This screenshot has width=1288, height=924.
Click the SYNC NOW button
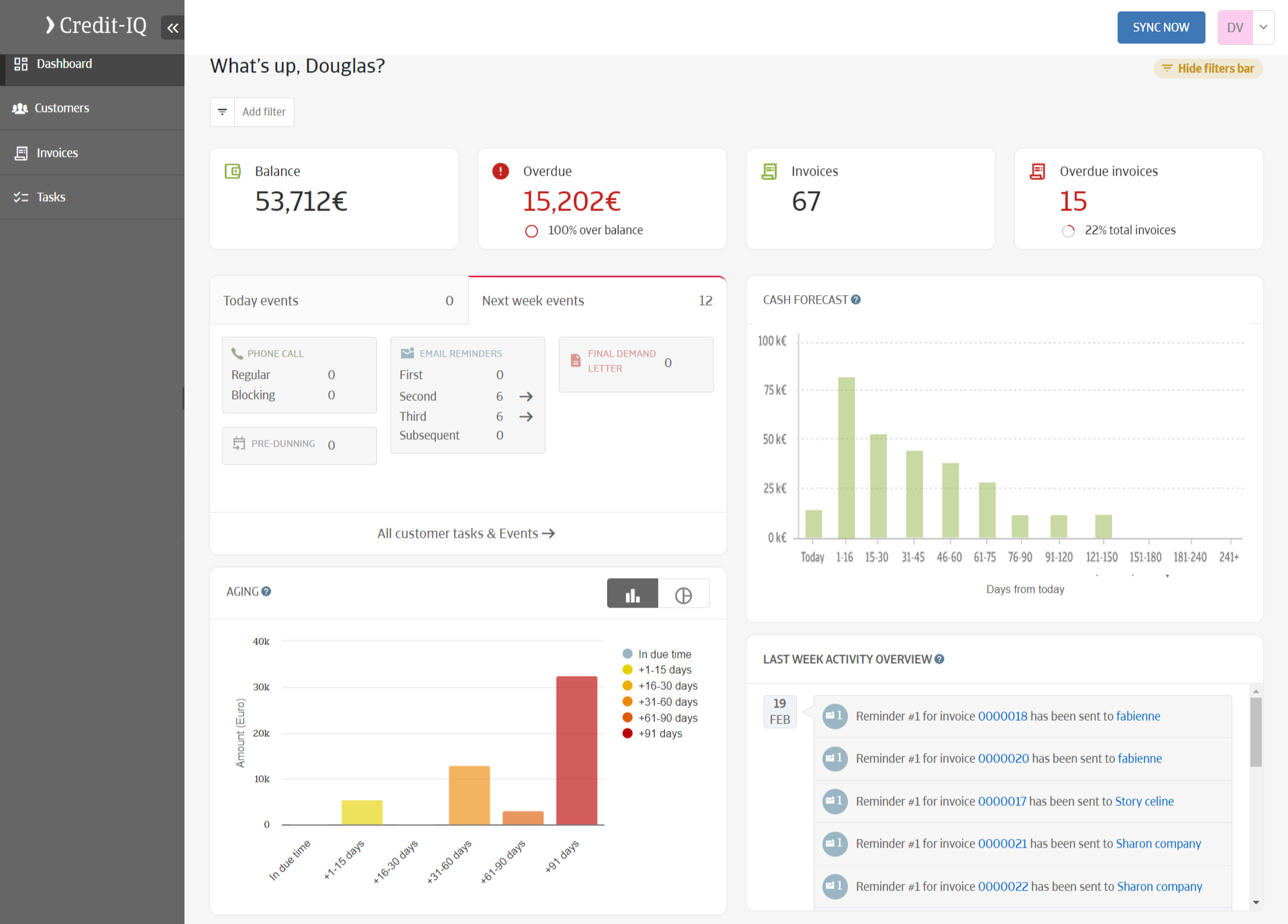click(x=1161, y=27)
